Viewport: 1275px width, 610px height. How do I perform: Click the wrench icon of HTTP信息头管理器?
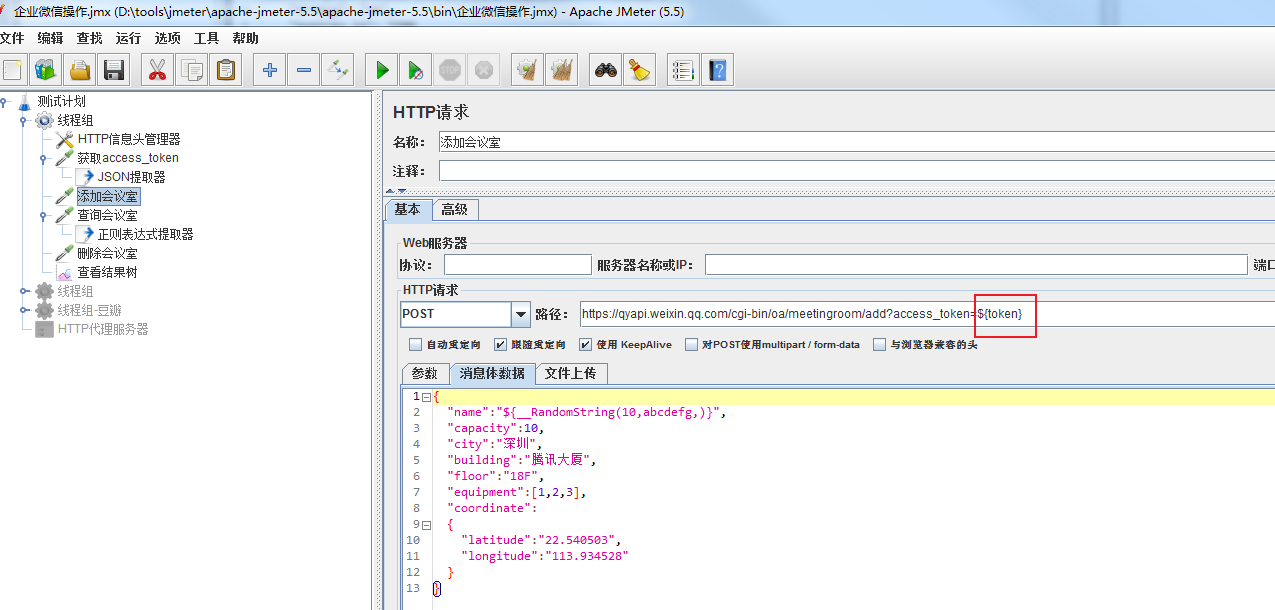tap(65, 139)
